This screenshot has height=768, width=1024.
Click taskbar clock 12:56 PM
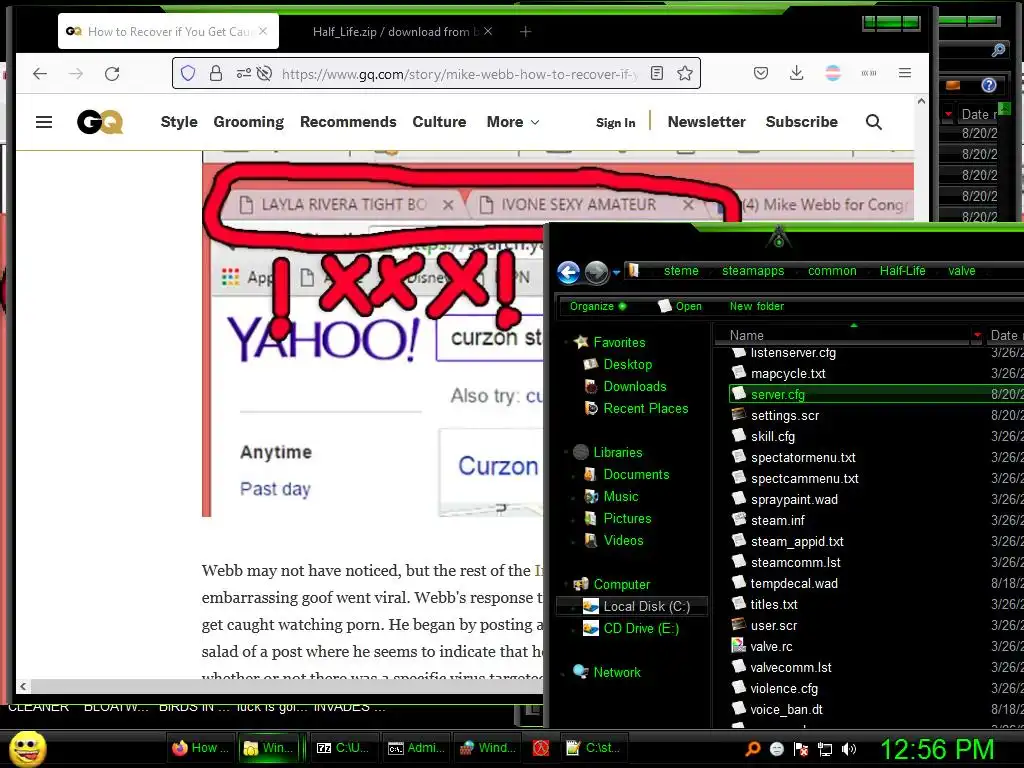pyautogui.click(x=937, y=748)
